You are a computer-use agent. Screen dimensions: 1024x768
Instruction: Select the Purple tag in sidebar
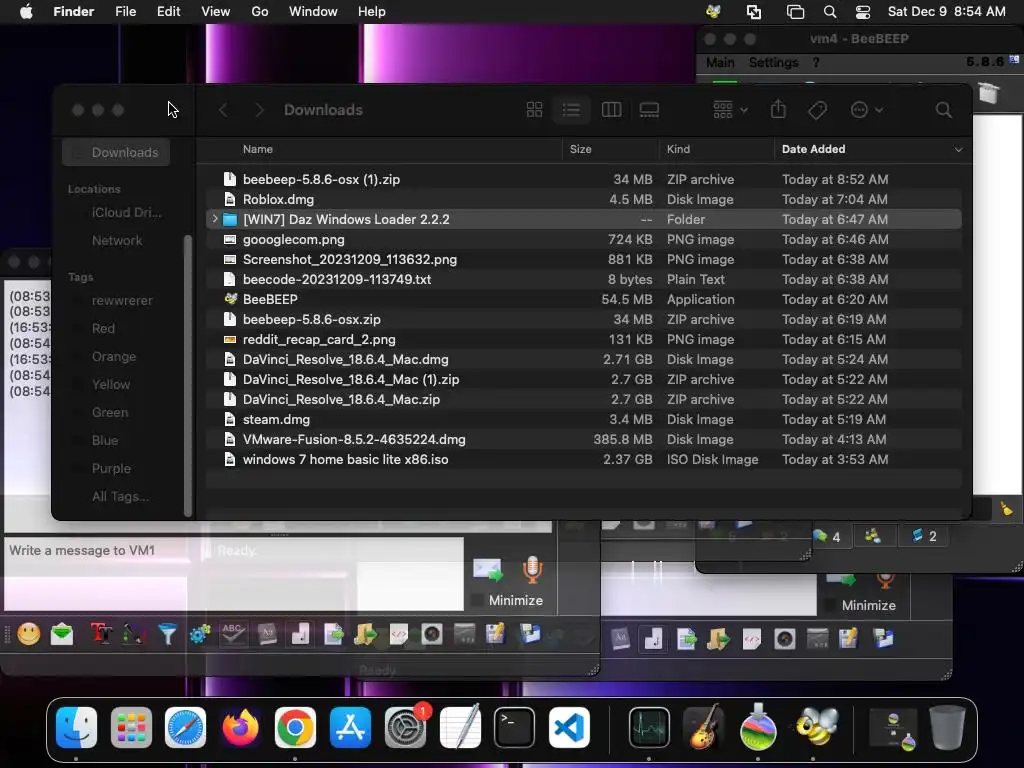click(111, 468)
